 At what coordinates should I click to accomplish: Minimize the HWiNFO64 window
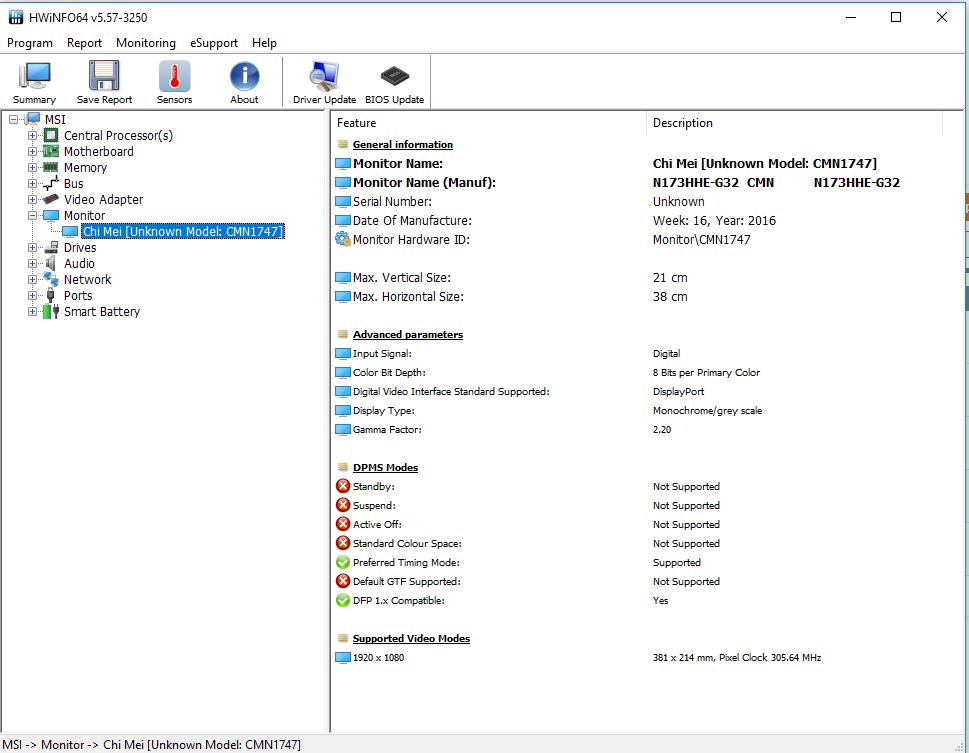(851, 17)
